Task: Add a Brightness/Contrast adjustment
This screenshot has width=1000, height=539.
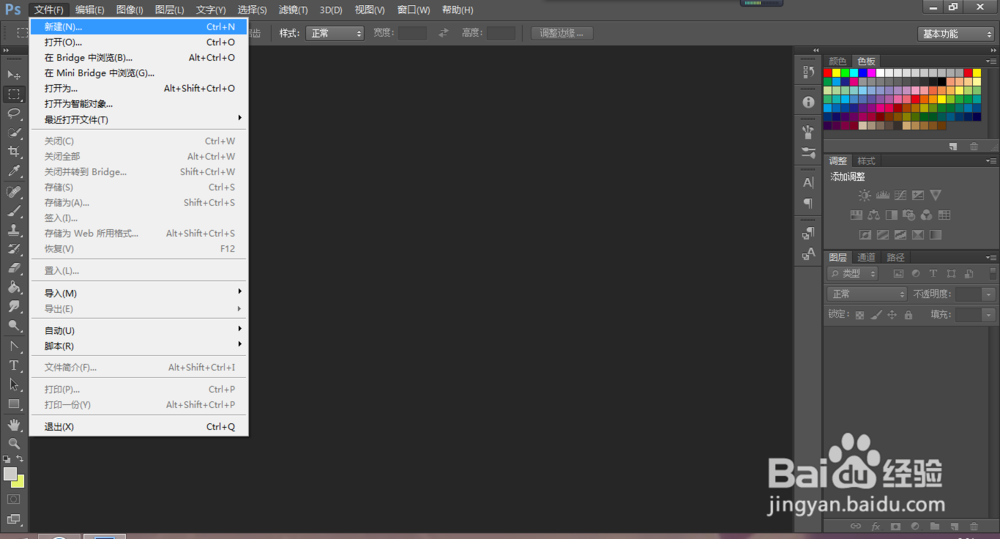Action: coord(864,195)
